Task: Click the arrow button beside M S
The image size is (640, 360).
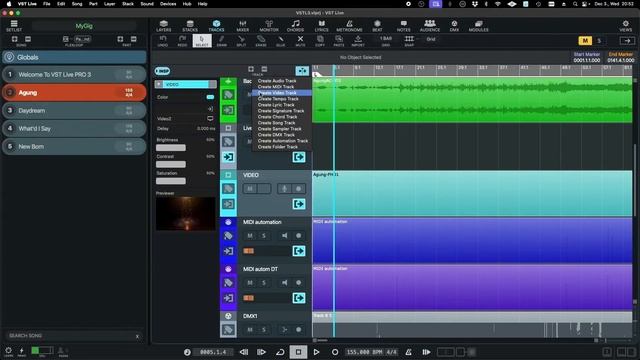Action: [627, 40]
